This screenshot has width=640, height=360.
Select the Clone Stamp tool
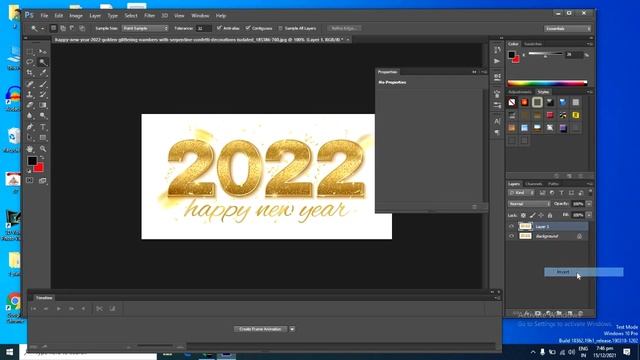tap(30, 94)
